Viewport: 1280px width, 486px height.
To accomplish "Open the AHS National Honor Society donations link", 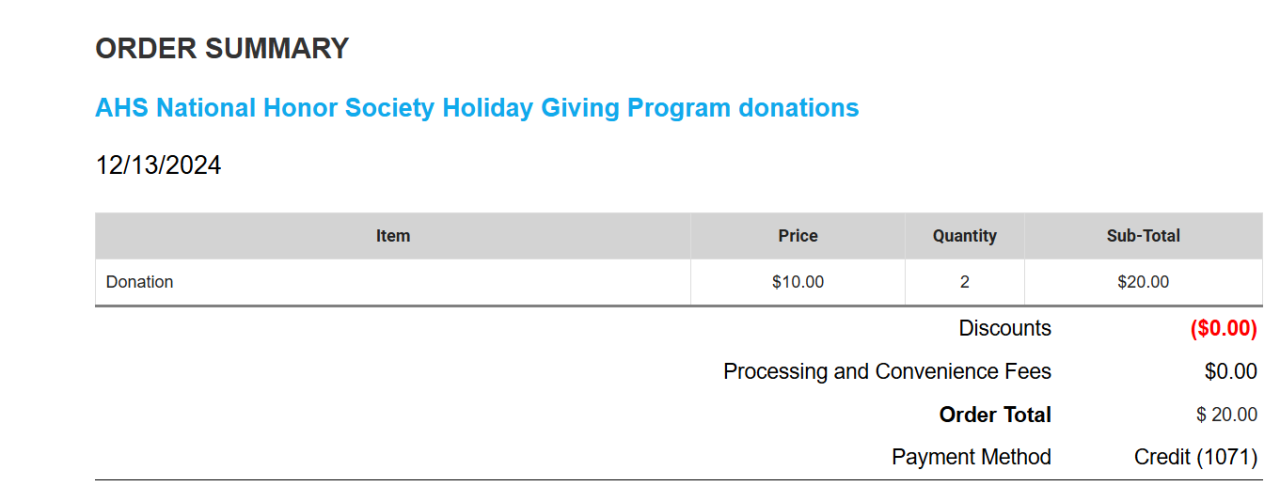I will (477, 108).
